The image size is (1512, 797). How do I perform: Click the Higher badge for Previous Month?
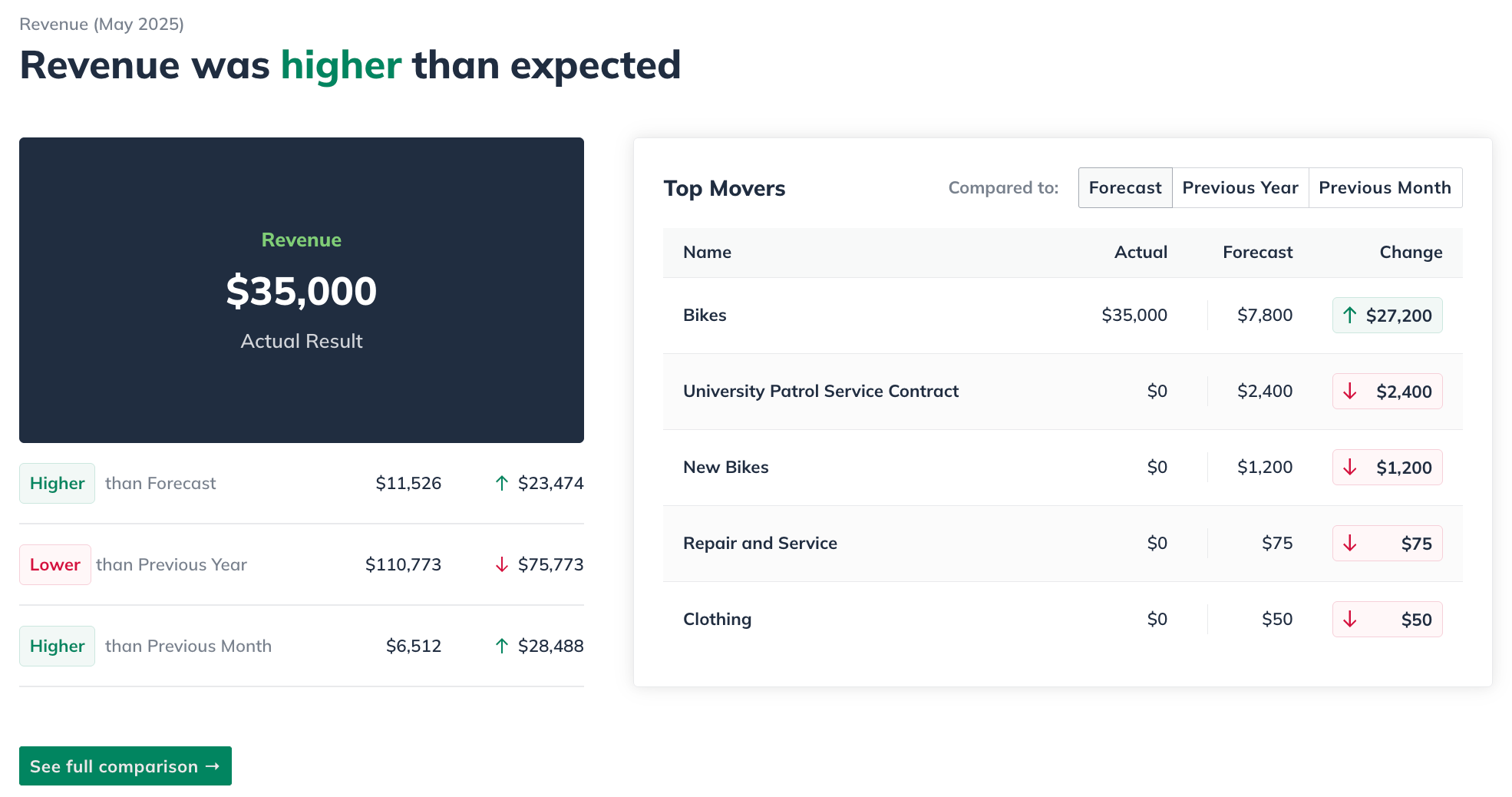58,647
